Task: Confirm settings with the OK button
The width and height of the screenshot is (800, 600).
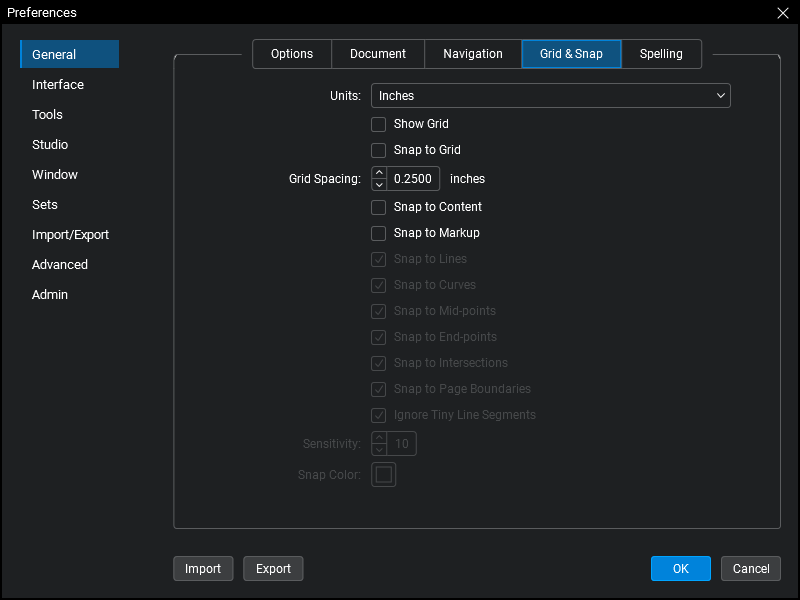Action: click(x=680, y=569)
